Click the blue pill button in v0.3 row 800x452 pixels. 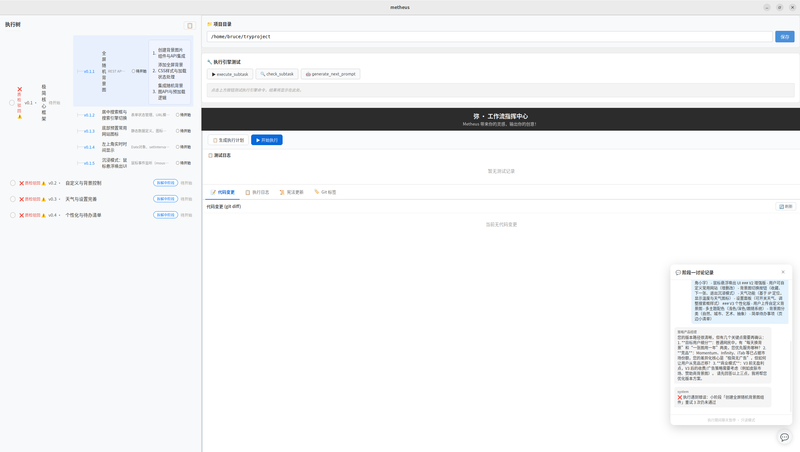pos(165,199)
